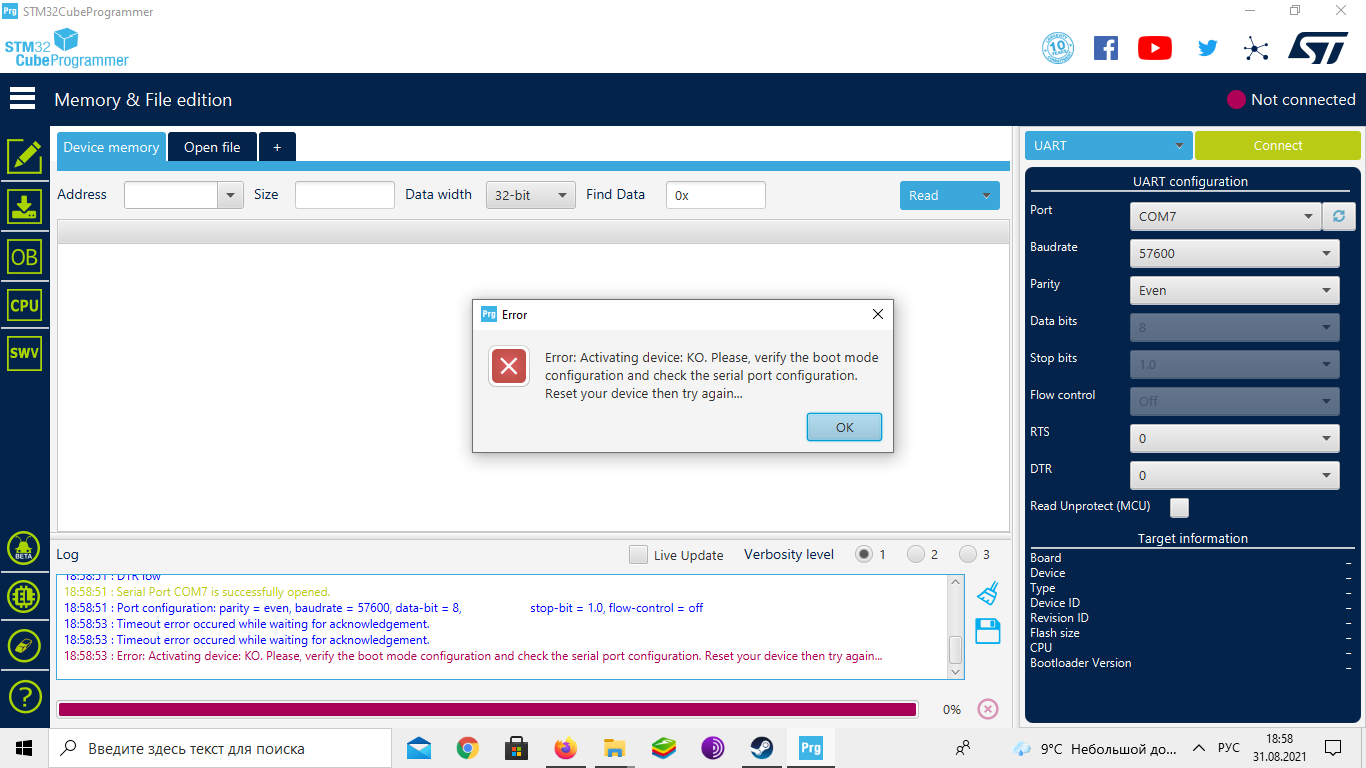Viewport: 1366px width, 768px height.
Task: Expand the Parity dropdown set to Even
Action: 1234,291
